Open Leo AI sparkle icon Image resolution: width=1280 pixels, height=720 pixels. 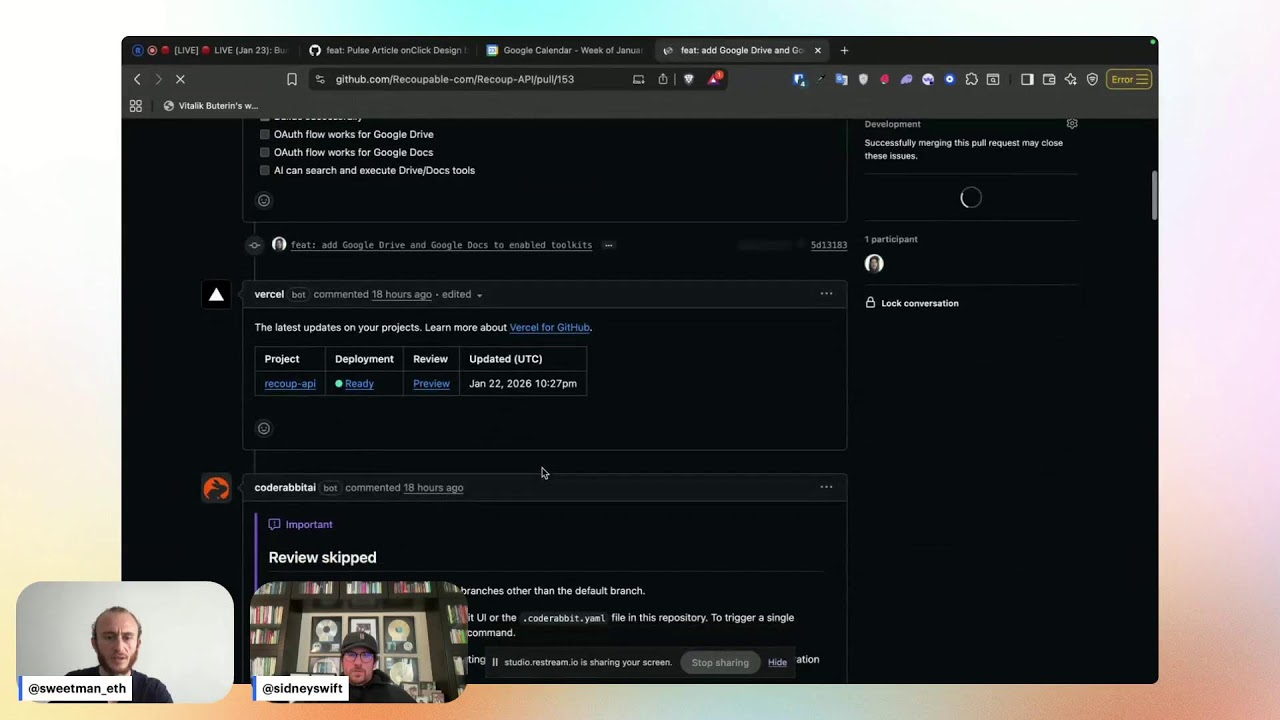coord(1071,79)
